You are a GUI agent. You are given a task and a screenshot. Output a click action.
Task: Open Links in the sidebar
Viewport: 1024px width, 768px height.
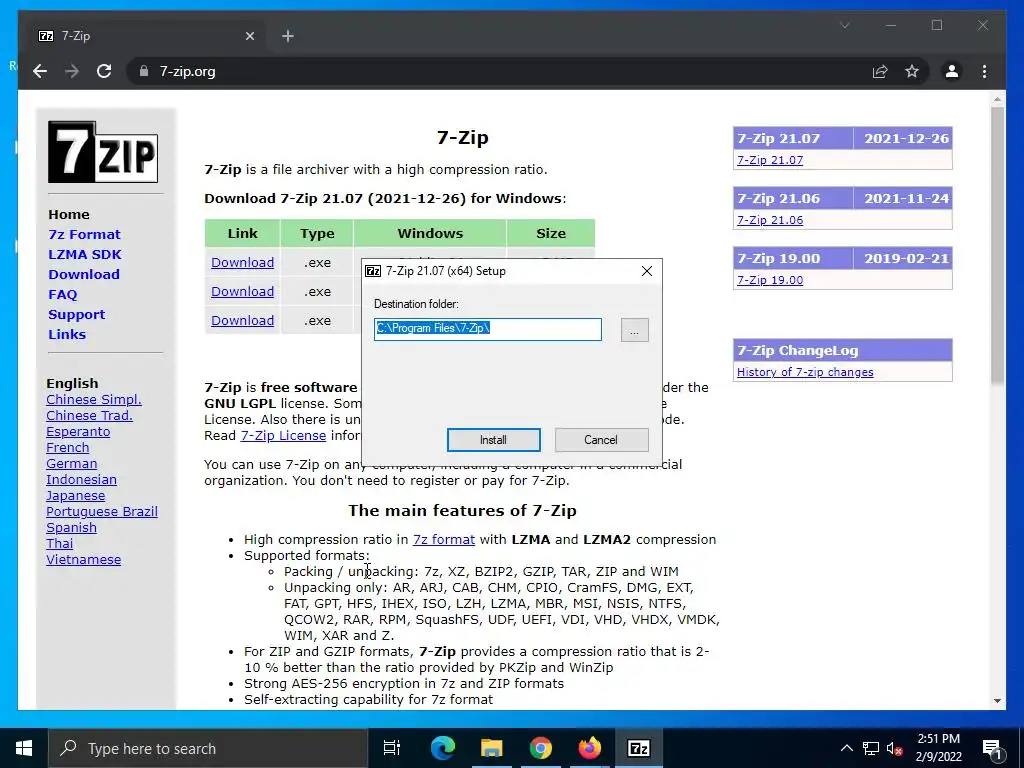tap(67, 334)
